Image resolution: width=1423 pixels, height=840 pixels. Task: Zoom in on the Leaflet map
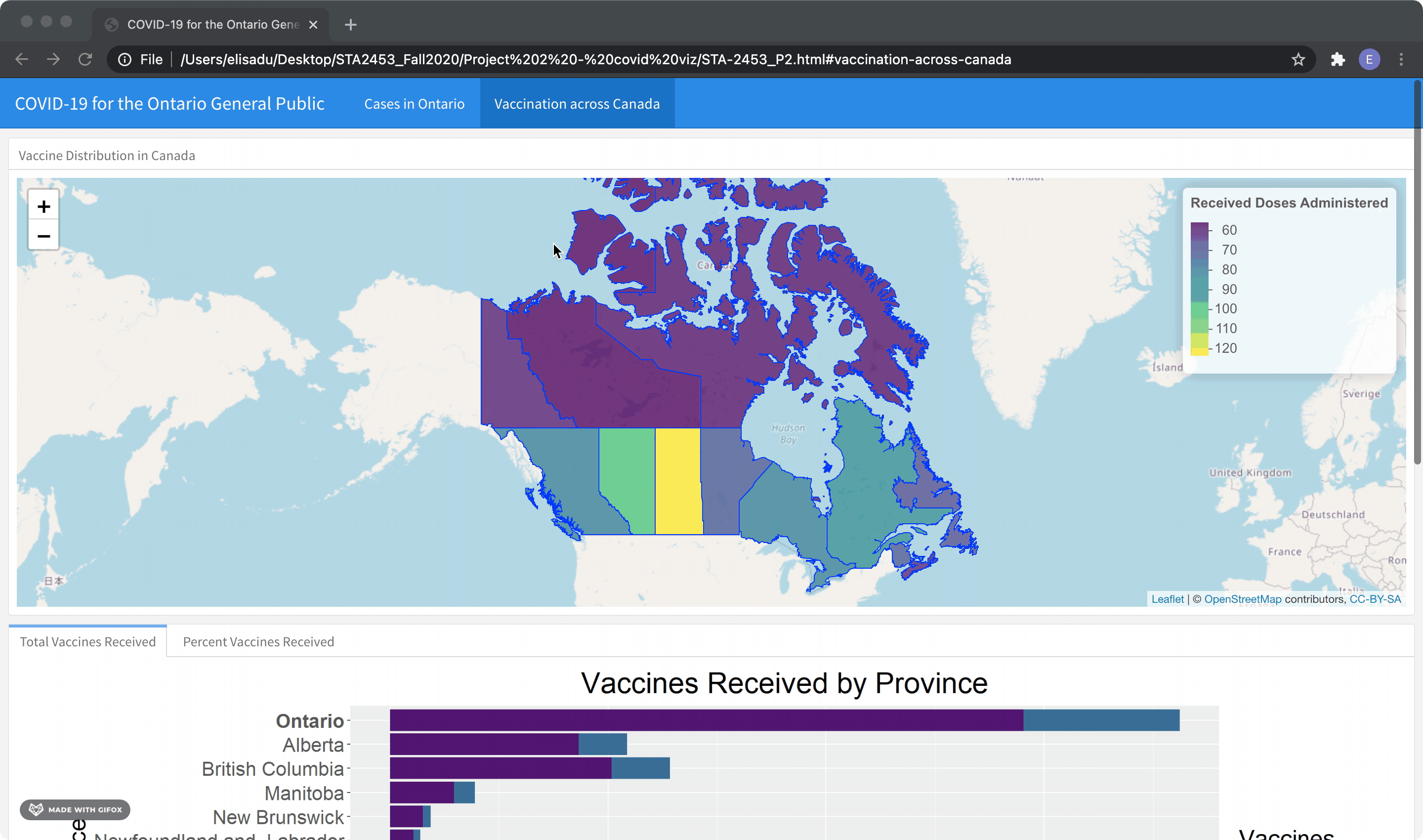coord(43,207)
